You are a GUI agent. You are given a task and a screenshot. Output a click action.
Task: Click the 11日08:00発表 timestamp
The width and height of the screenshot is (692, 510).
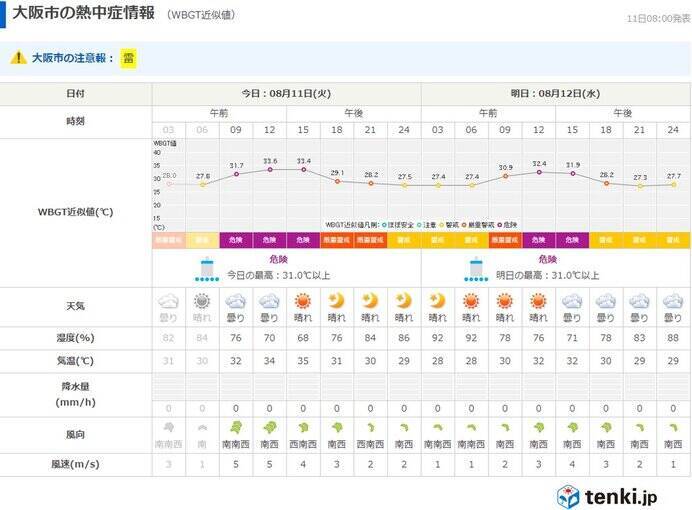click(658, 19)
